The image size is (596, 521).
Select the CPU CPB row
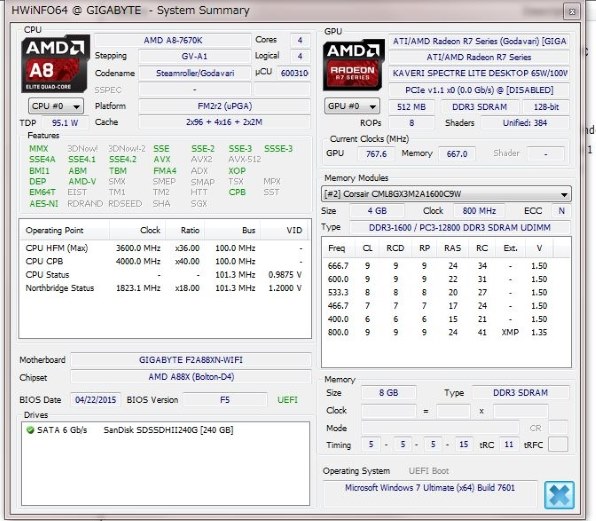click(x=164, y=261)
